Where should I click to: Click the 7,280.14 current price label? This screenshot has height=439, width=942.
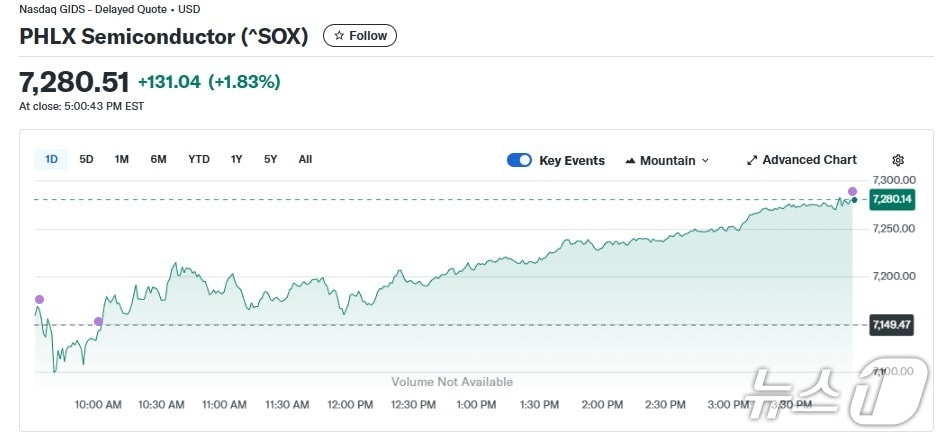coord(891,199)
